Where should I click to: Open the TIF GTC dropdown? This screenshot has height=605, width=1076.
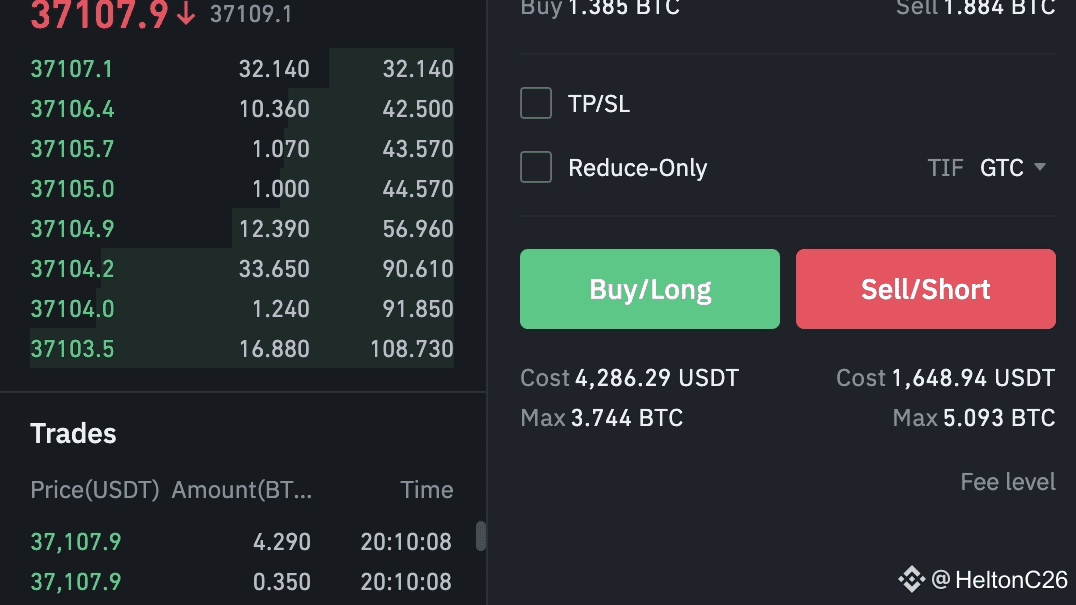click(1012, 167)
